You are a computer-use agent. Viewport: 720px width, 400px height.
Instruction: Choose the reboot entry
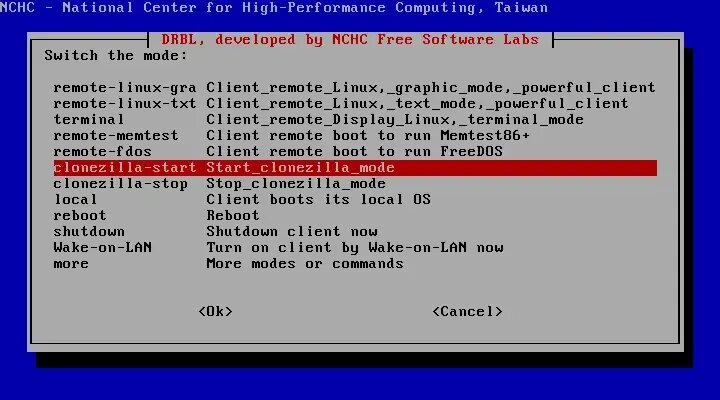pyautogui.click(x=355, y=215)
